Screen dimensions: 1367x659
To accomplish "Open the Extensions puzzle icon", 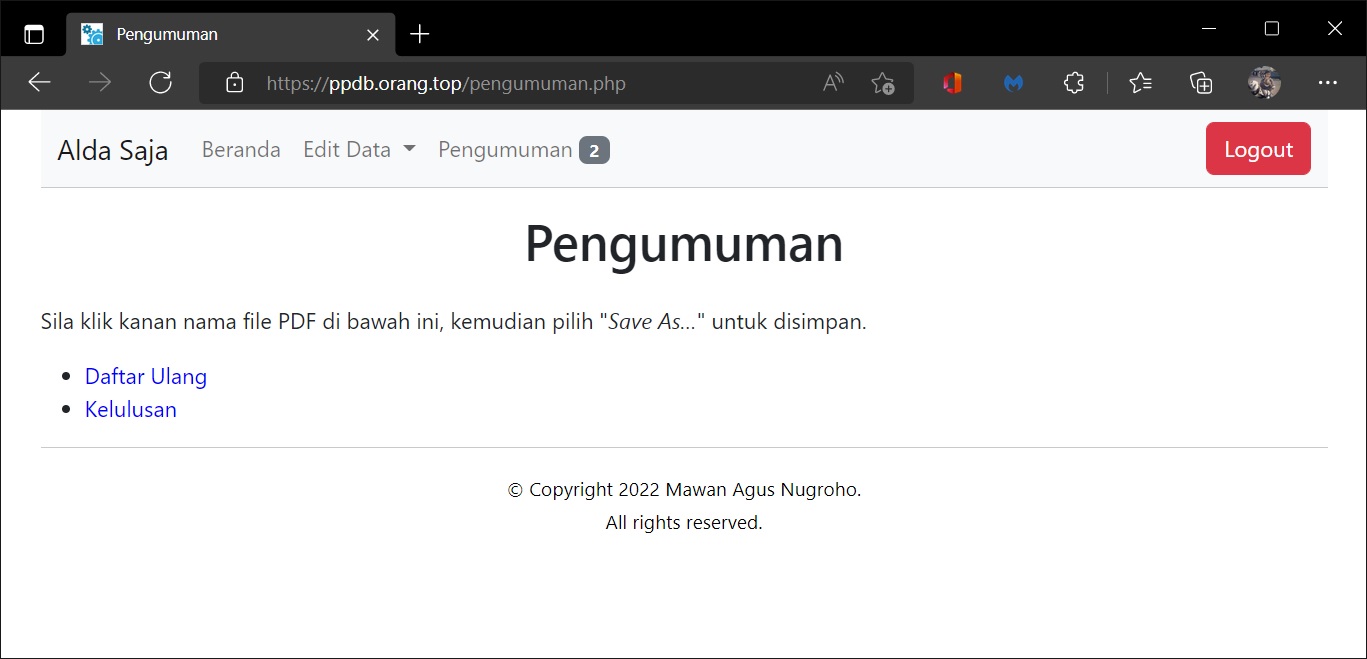I will [1074, 83].
